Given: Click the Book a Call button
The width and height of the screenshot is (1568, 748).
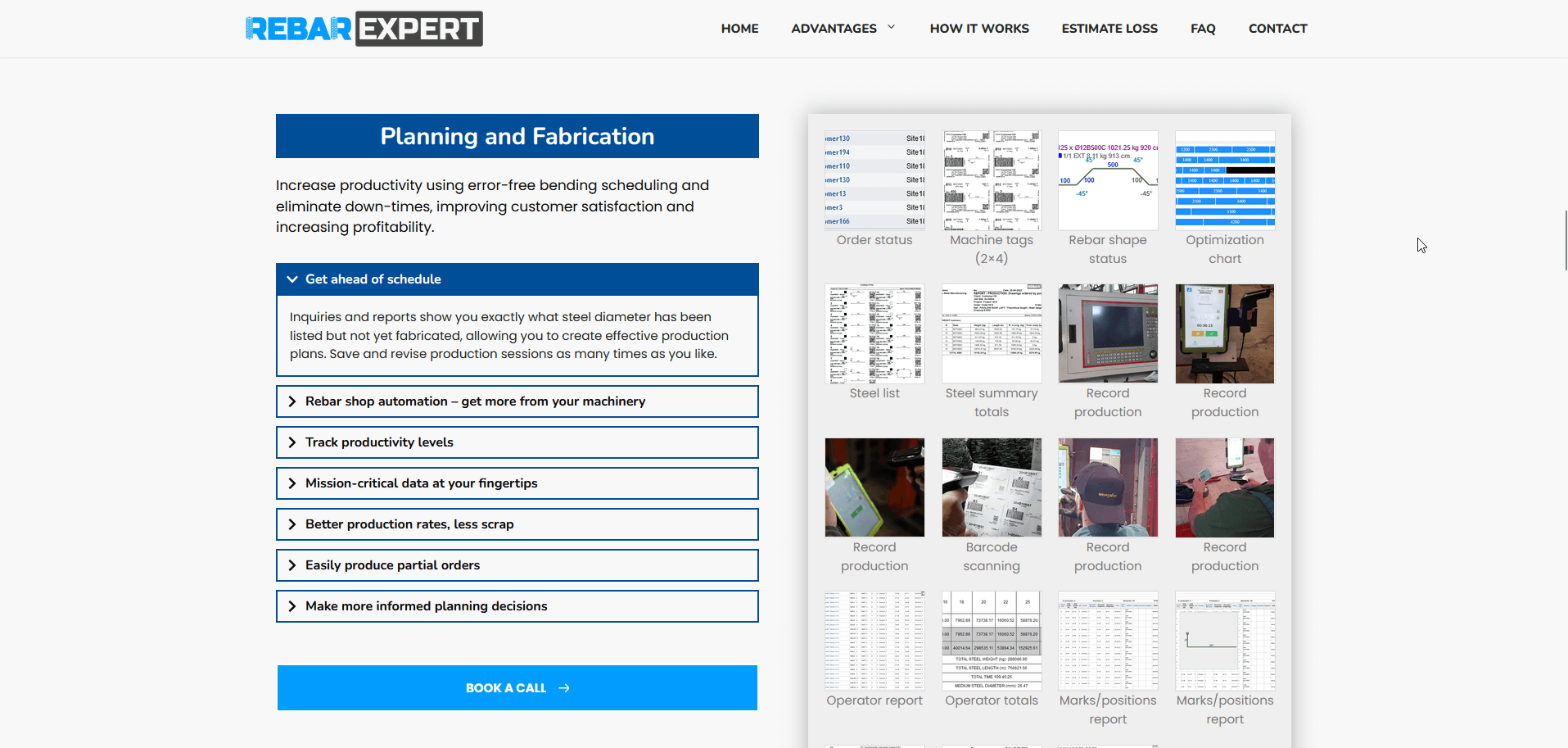Looking at the screenshot, I should [517, 688].
